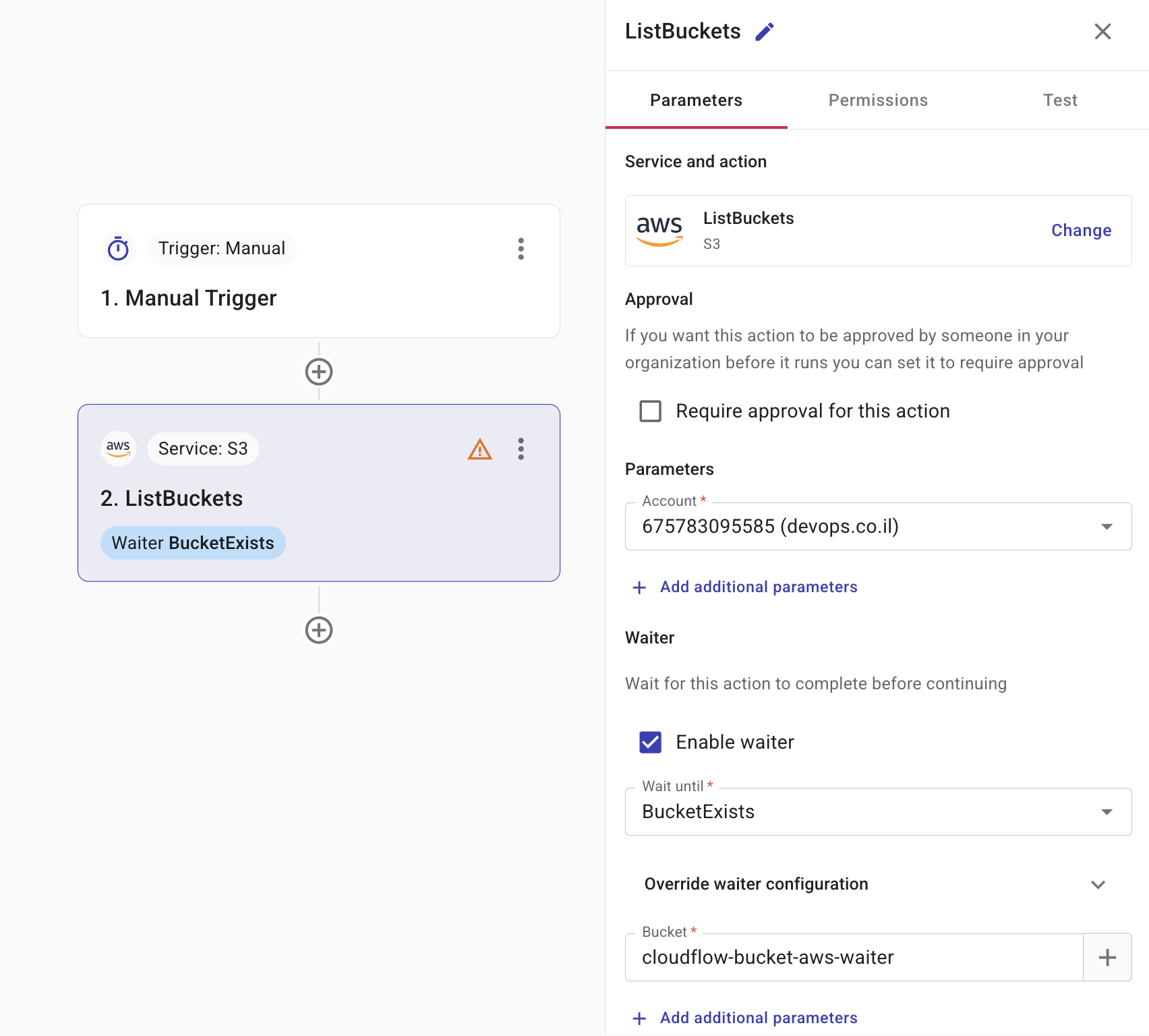Click the plus button beside Bucket field
Screen dimensions: 1149x1036
pos(1107,957)
